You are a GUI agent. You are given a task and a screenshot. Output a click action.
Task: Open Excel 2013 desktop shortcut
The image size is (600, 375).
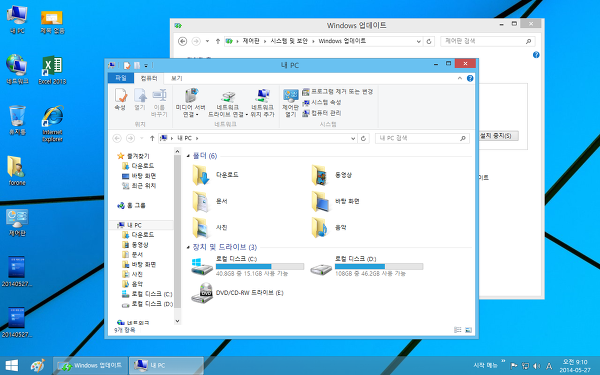52,70
